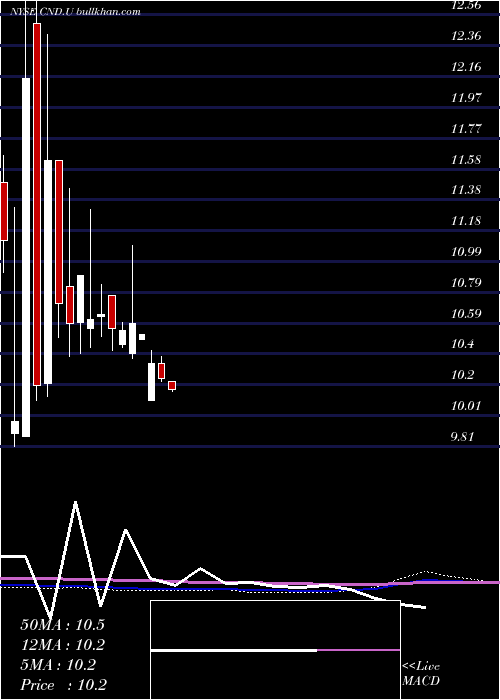Click the 5MA : 10.2 readout
The height and width of the screenshot is (700, 500).
[58, 665]
